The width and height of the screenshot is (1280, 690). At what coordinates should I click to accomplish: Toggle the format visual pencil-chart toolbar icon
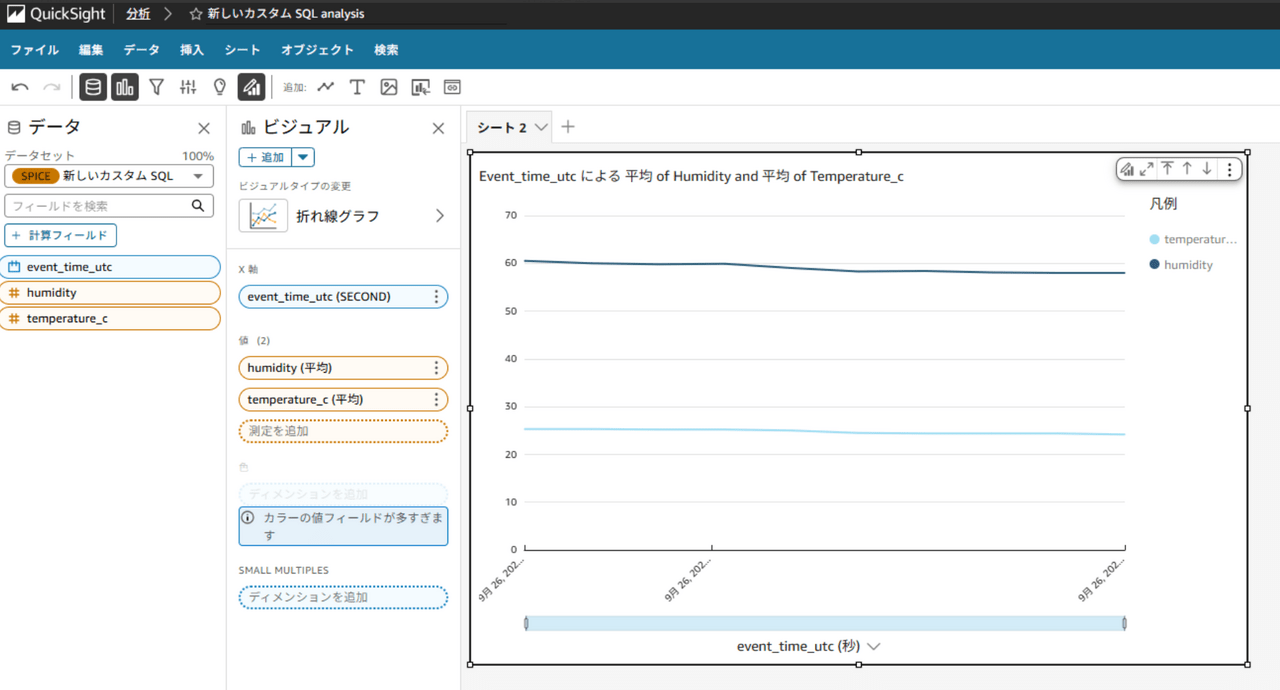251,88
